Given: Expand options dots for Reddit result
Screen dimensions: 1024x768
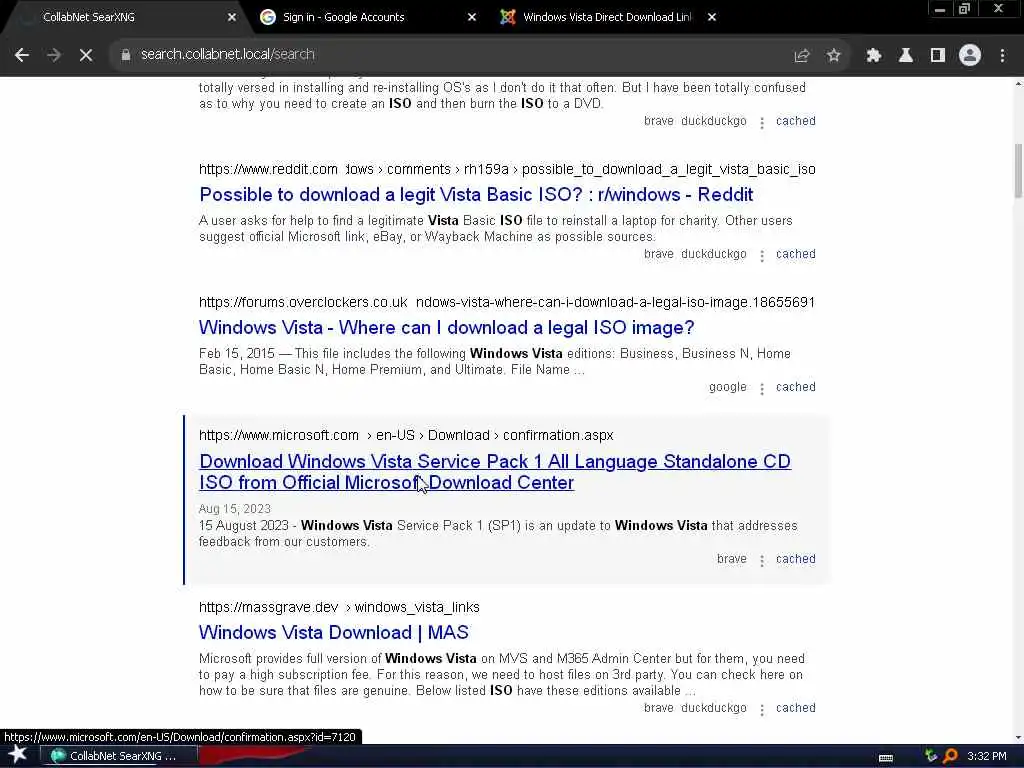Looking at the screenshot, I should [761, 255].
